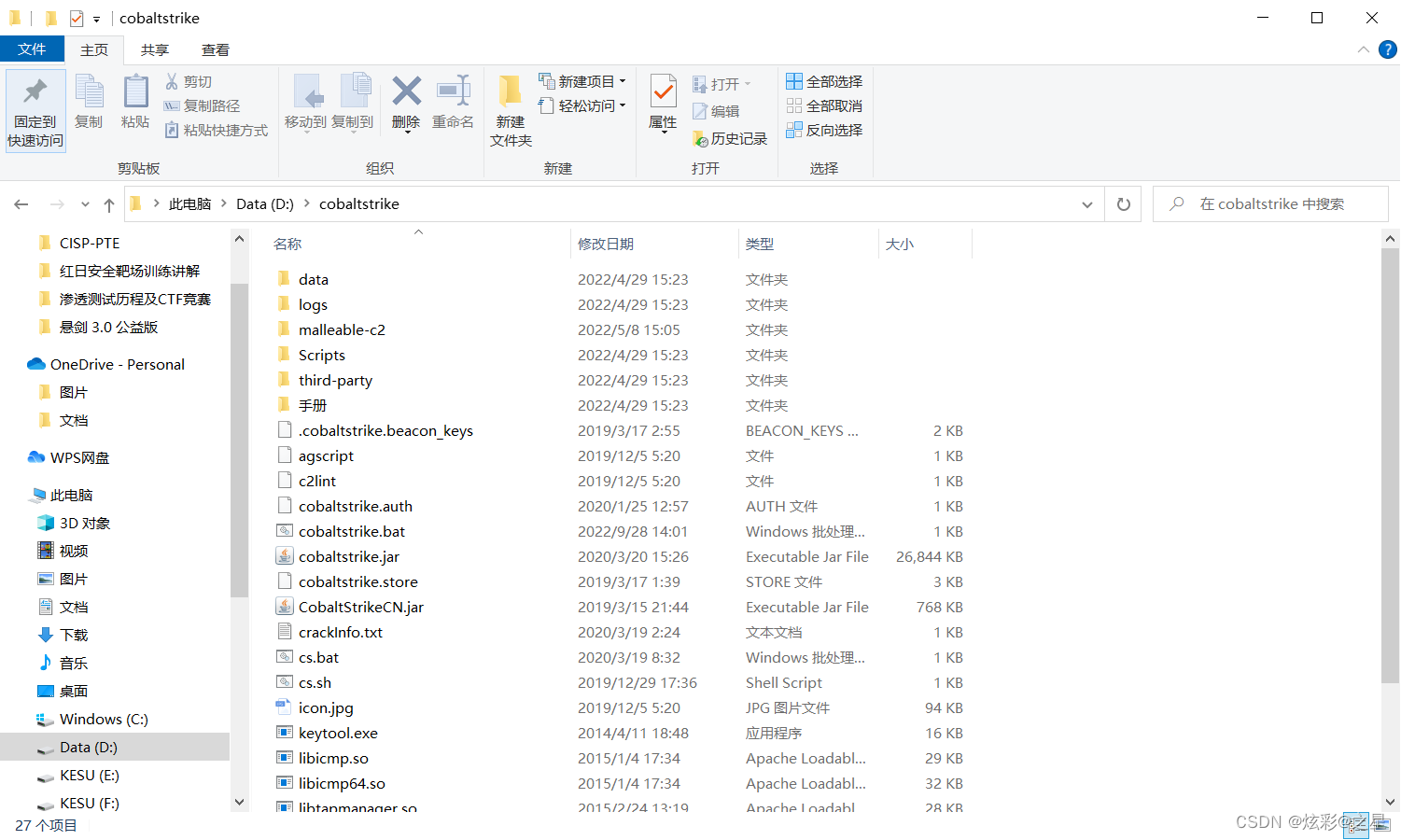Switch to the View (查看) tab

pos(216,50)
